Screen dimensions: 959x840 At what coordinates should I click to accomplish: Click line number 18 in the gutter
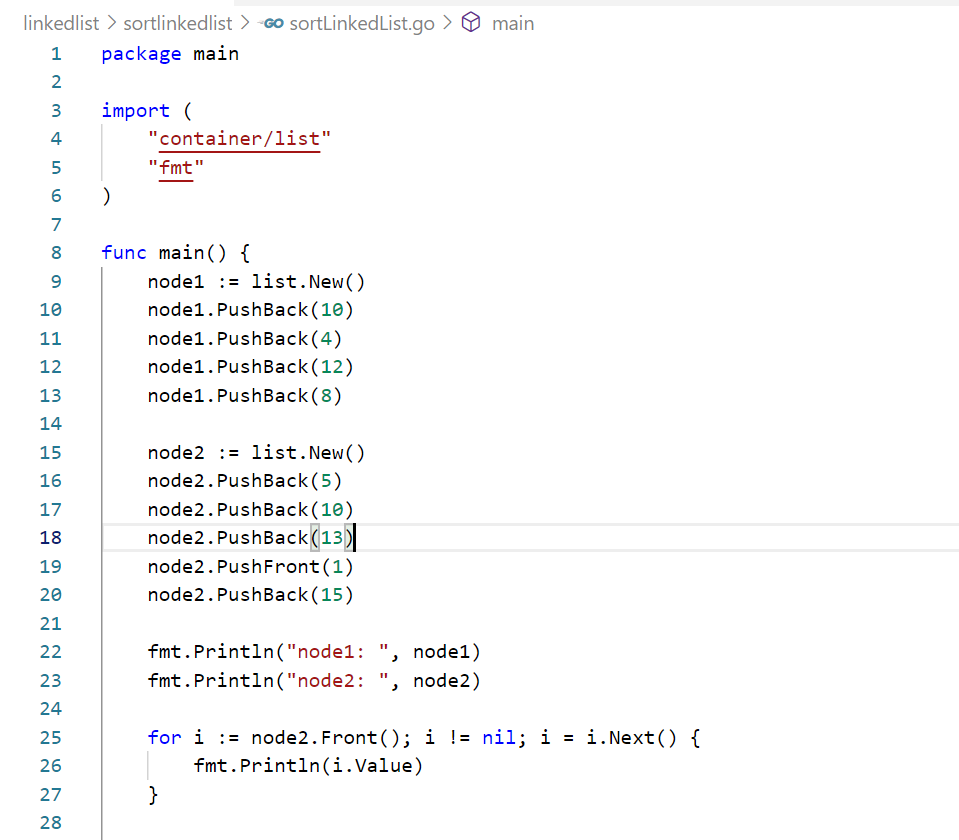pos(50,537)
